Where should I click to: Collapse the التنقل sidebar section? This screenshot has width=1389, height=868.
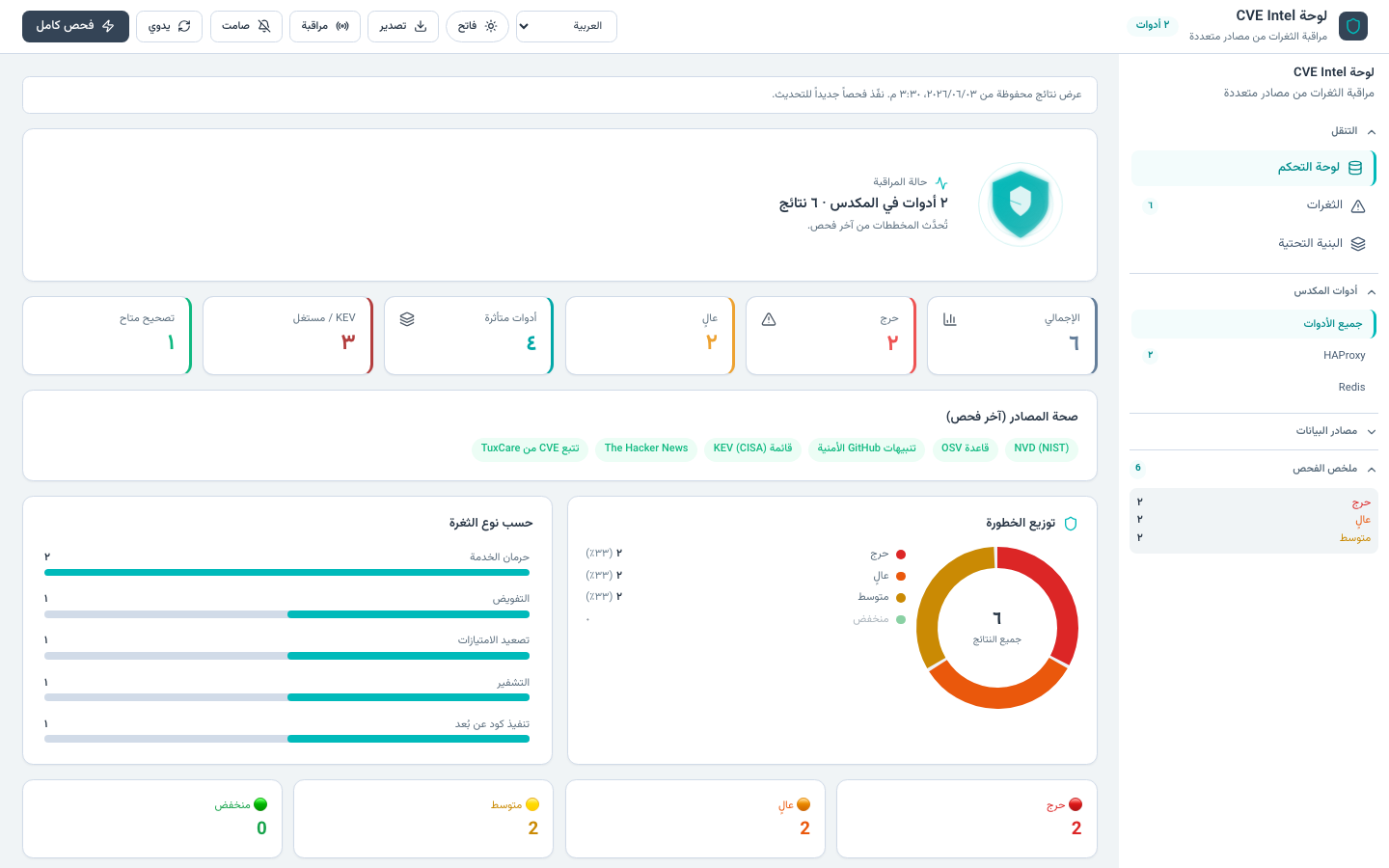click(1253, 131)
